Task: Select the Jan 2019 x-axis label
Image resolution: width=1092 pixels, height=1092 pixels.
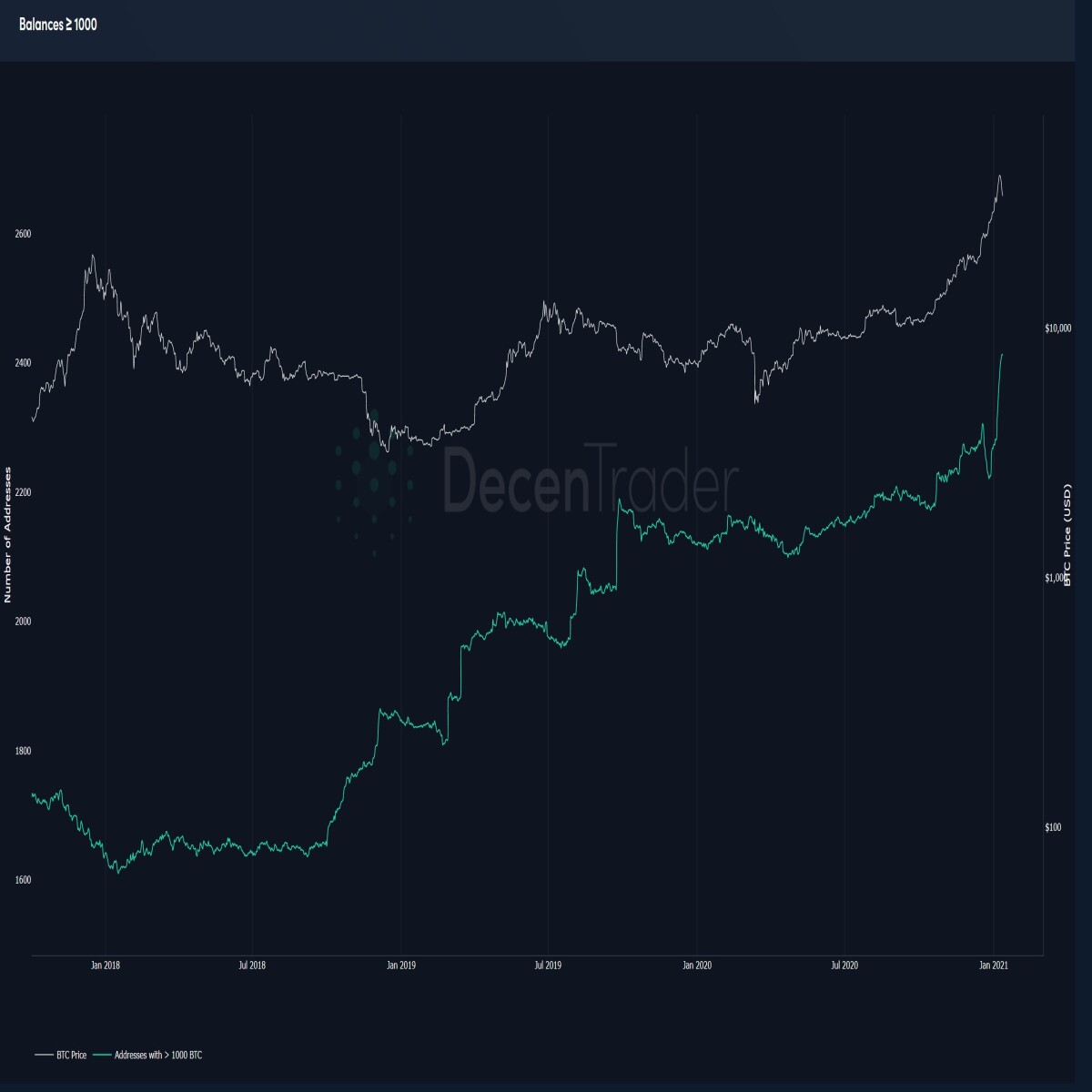Action: pyautogui.click(x=401, y=966)
